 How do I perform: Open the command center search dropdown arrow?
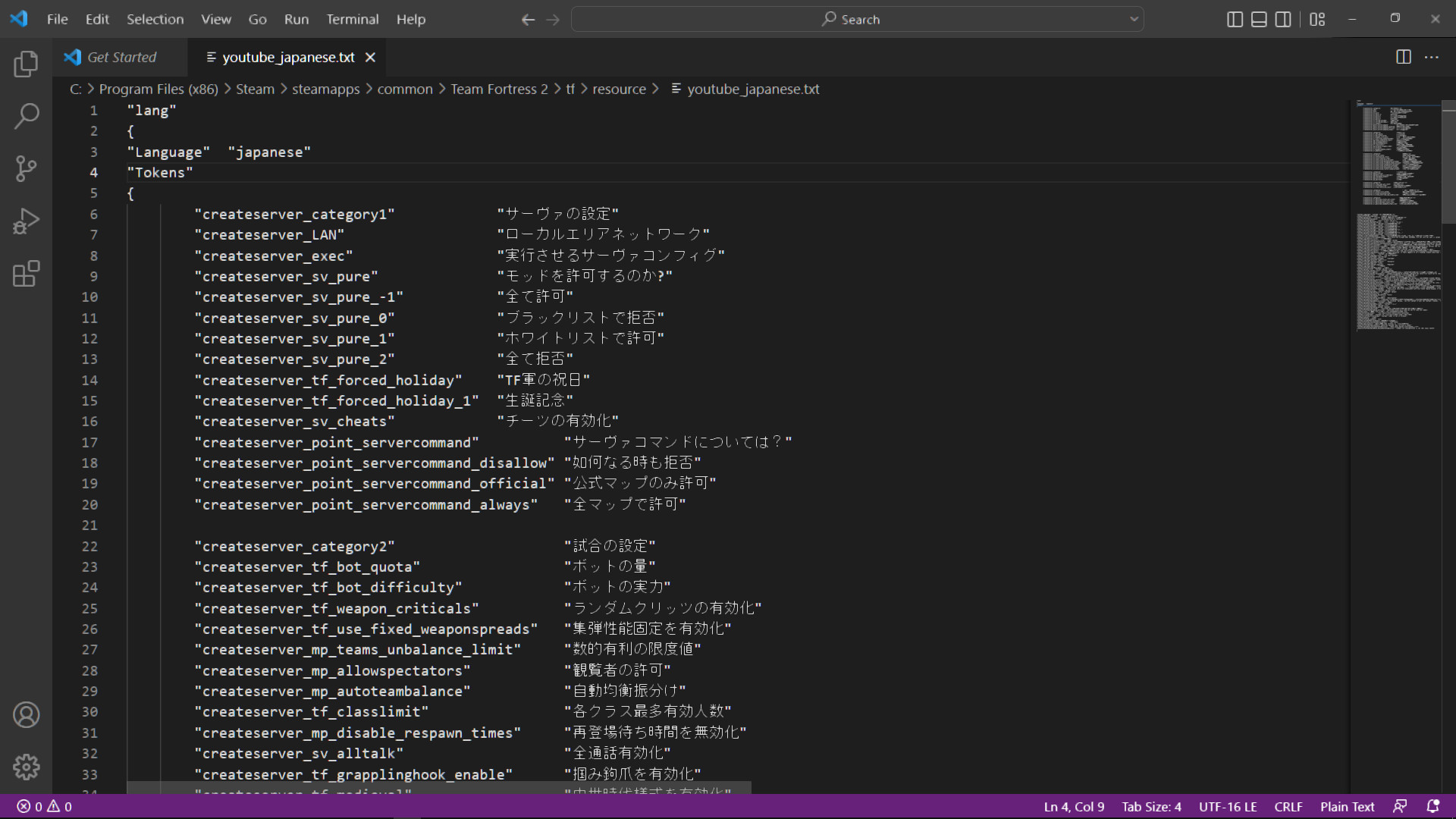click(1134, 20)
